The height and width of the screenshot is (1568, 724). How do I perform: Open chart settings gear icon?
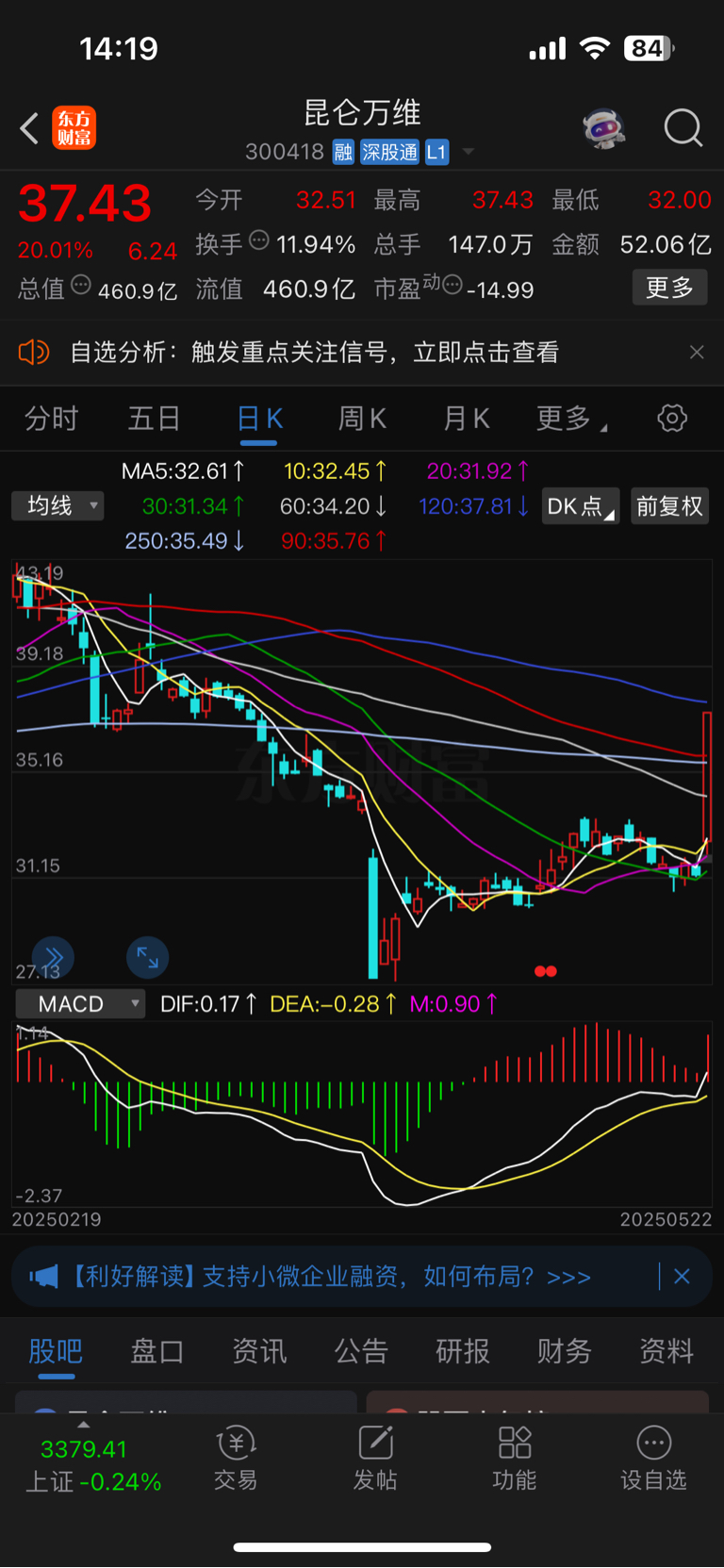pos(672,418)
